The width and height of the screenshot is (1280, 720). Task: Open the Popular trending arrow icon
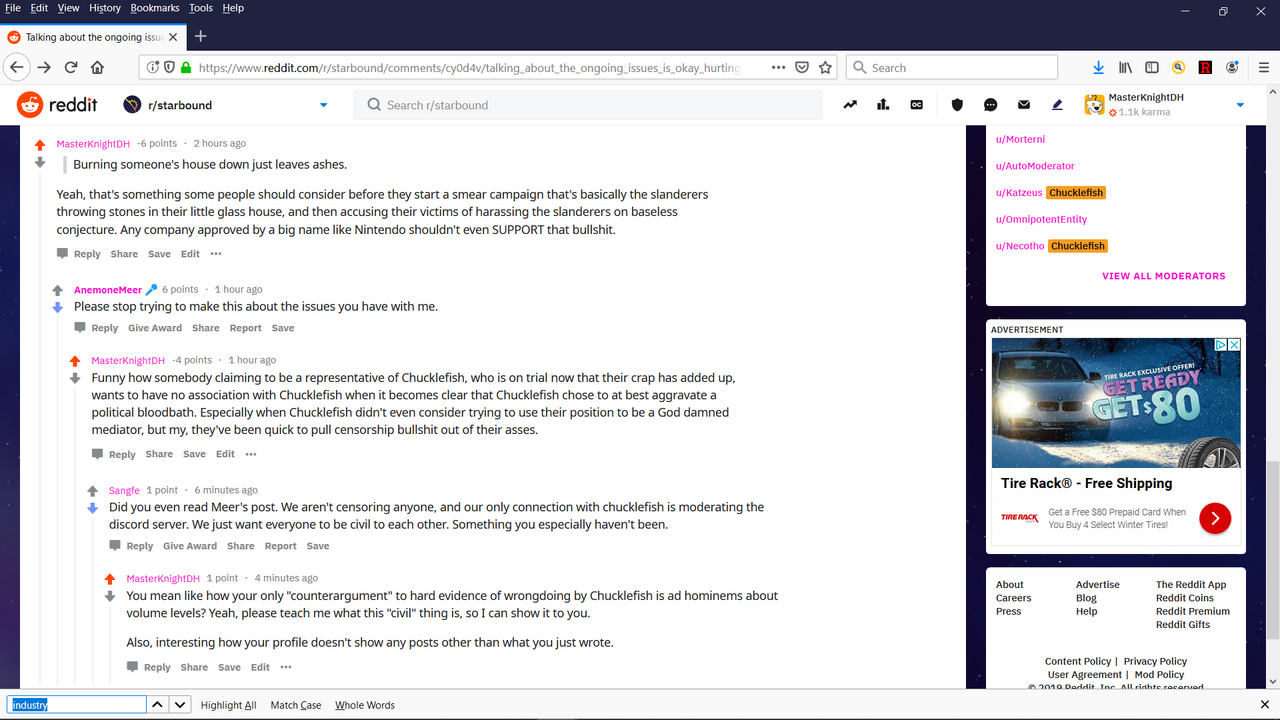point(850,105)
